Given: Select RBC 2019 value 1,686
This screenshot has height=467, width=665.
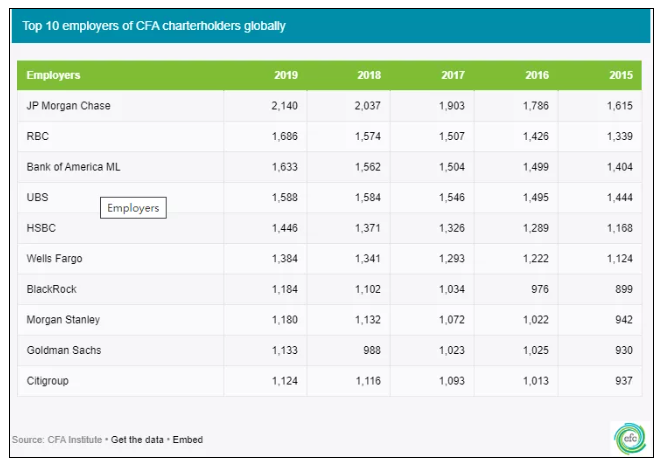Looking at the screenshot, I should tap(285, 136).
